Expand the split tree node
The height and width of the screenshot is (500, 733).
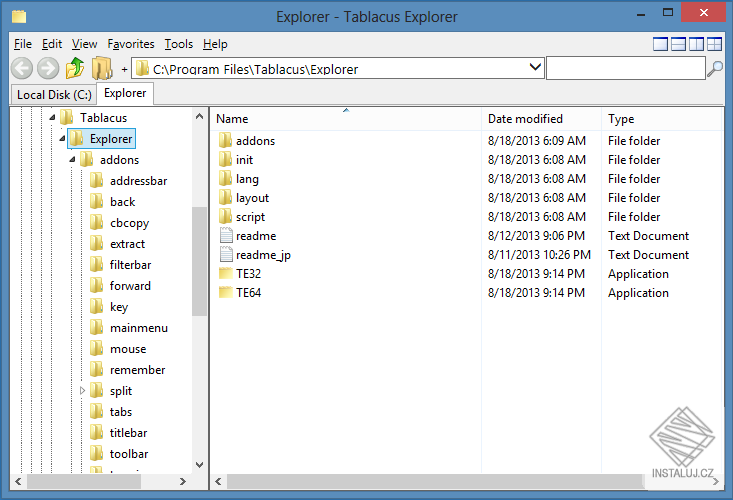[82, 390]
